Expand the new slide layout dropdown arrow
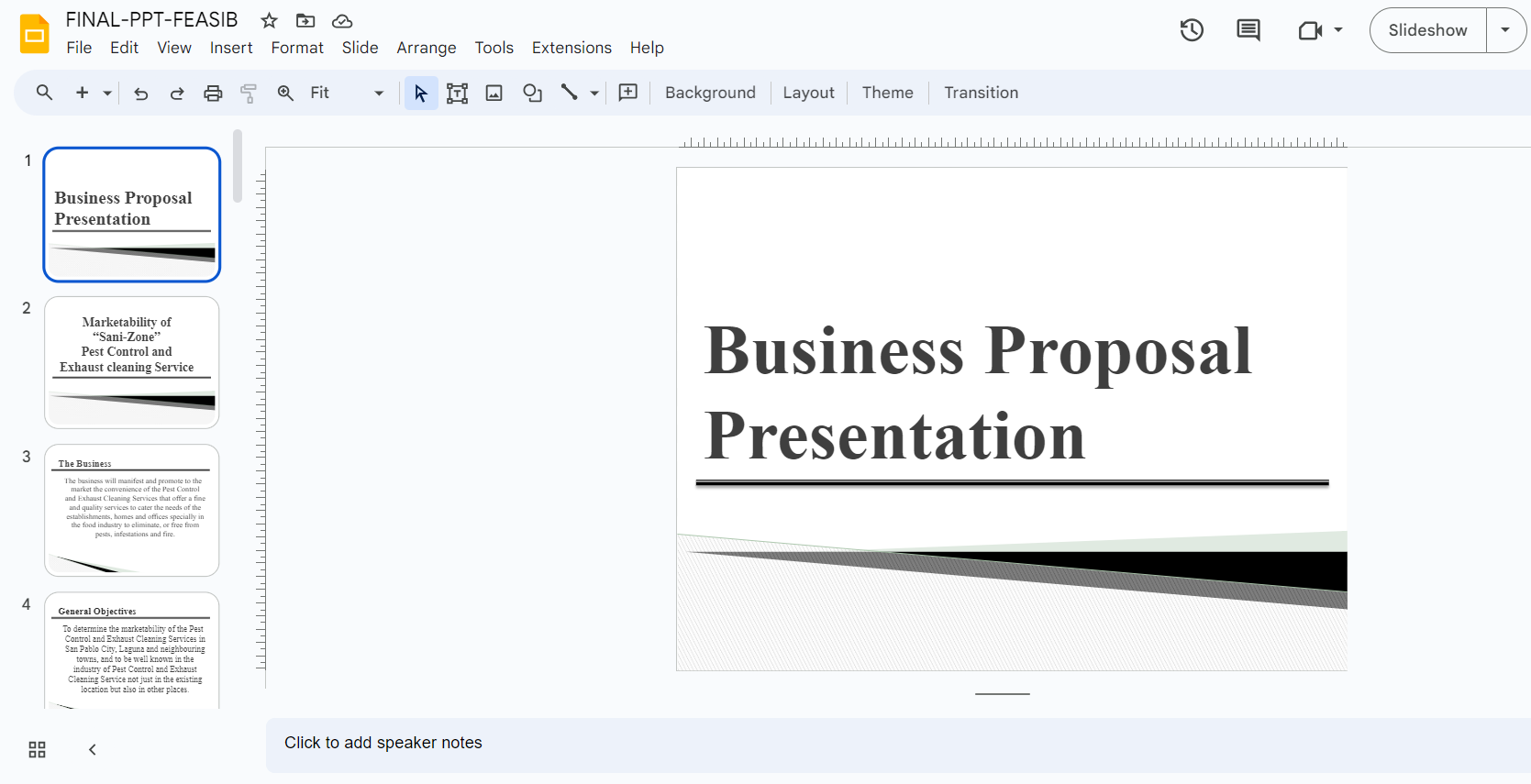Viewport: 1531px width, 784px height. click(107, 93)
